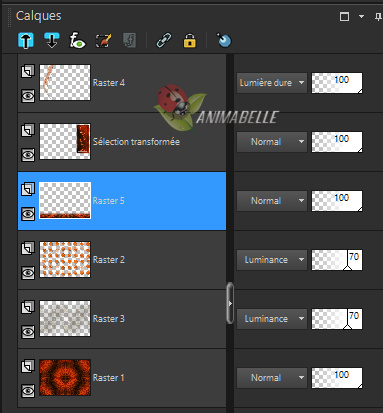383x413 pixels.
Task: Click the edit selection icon
Action: 103,41
